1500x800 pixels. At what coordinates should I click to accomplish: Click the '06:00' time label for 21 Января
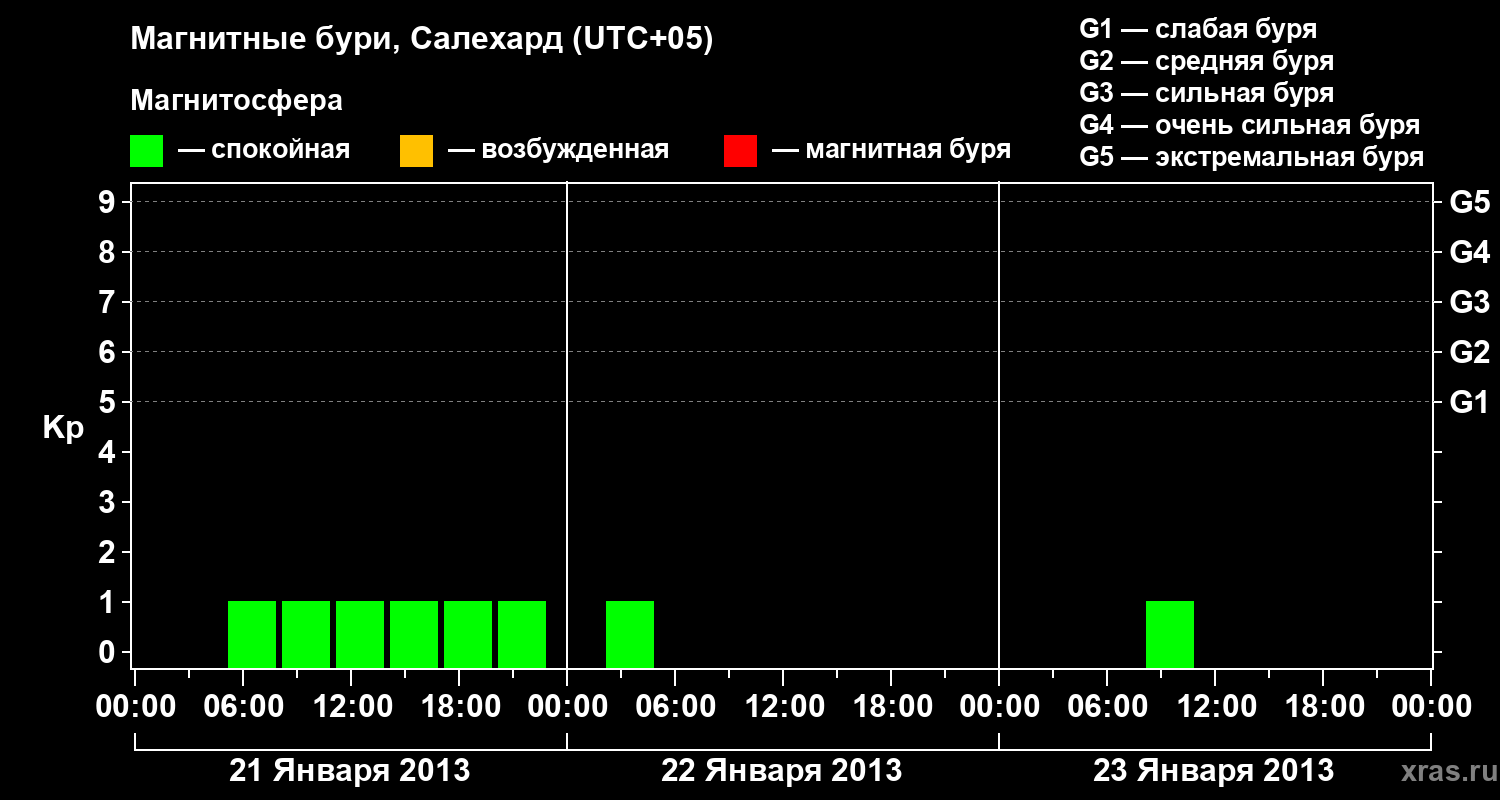(243, 707)
